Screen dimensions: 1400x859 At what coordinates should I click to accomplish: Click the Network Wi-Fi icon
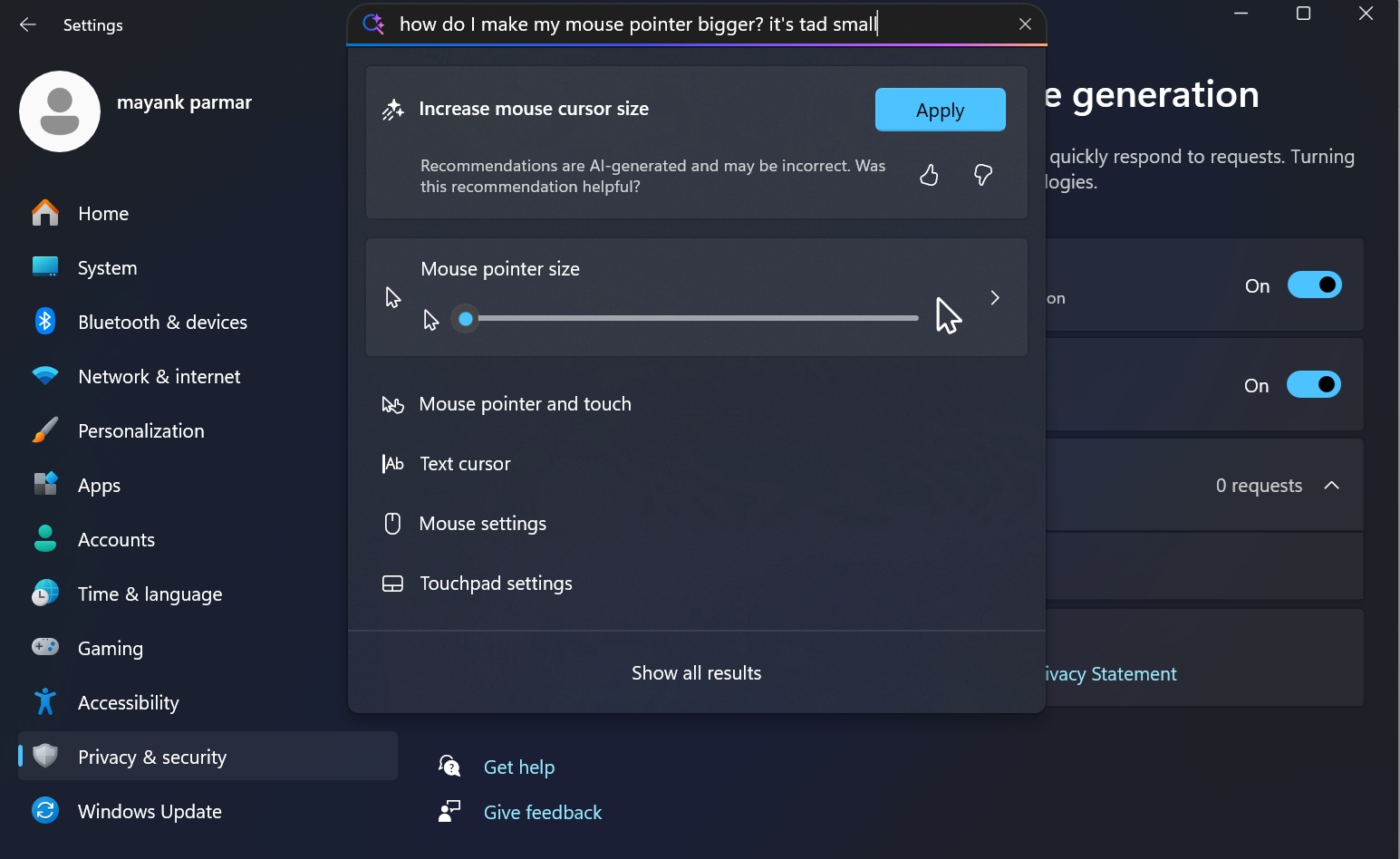click(x=45, y=376)
